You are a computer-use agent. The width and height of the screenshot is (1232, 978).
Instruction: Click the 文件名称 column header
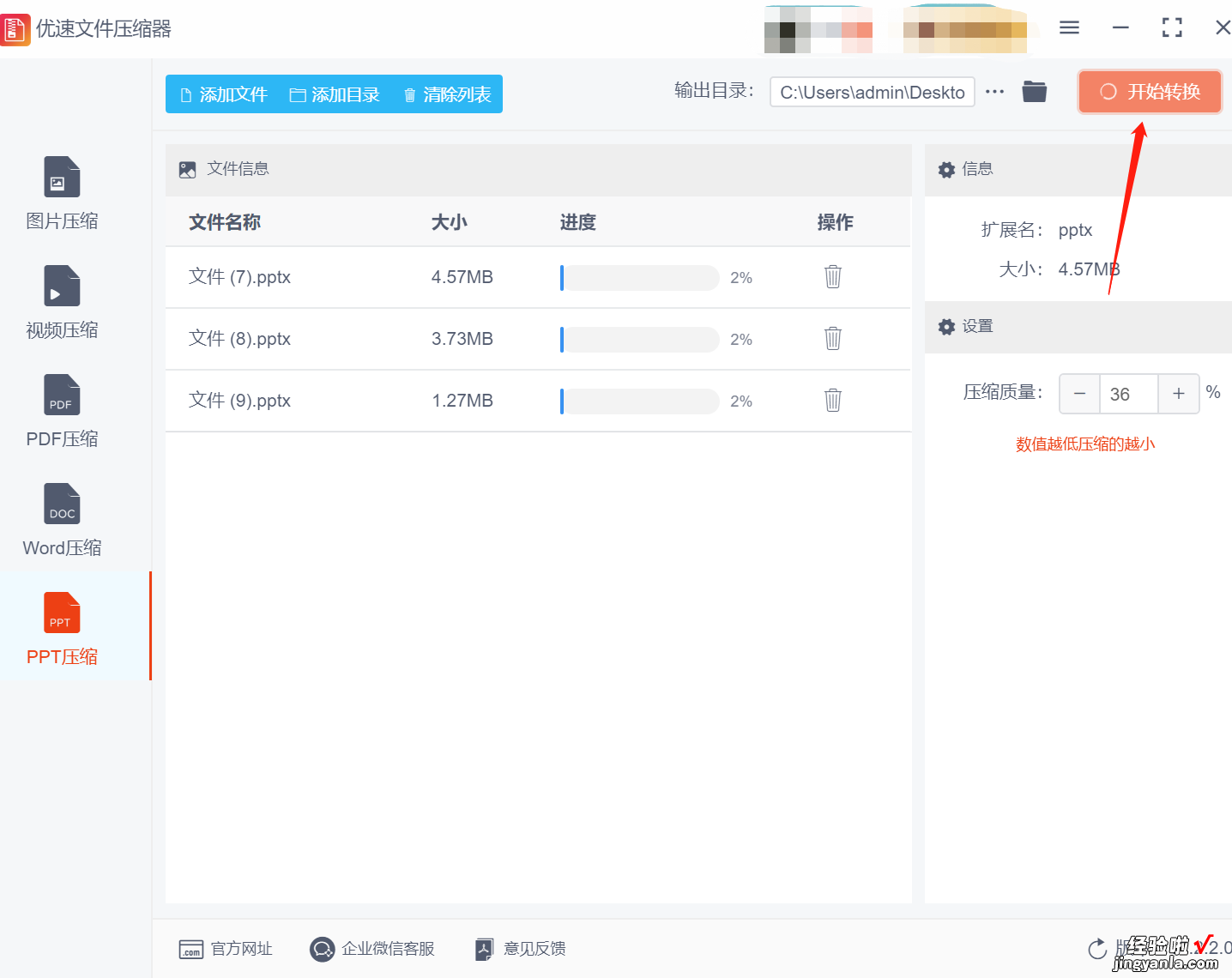(x=225, y=222)
